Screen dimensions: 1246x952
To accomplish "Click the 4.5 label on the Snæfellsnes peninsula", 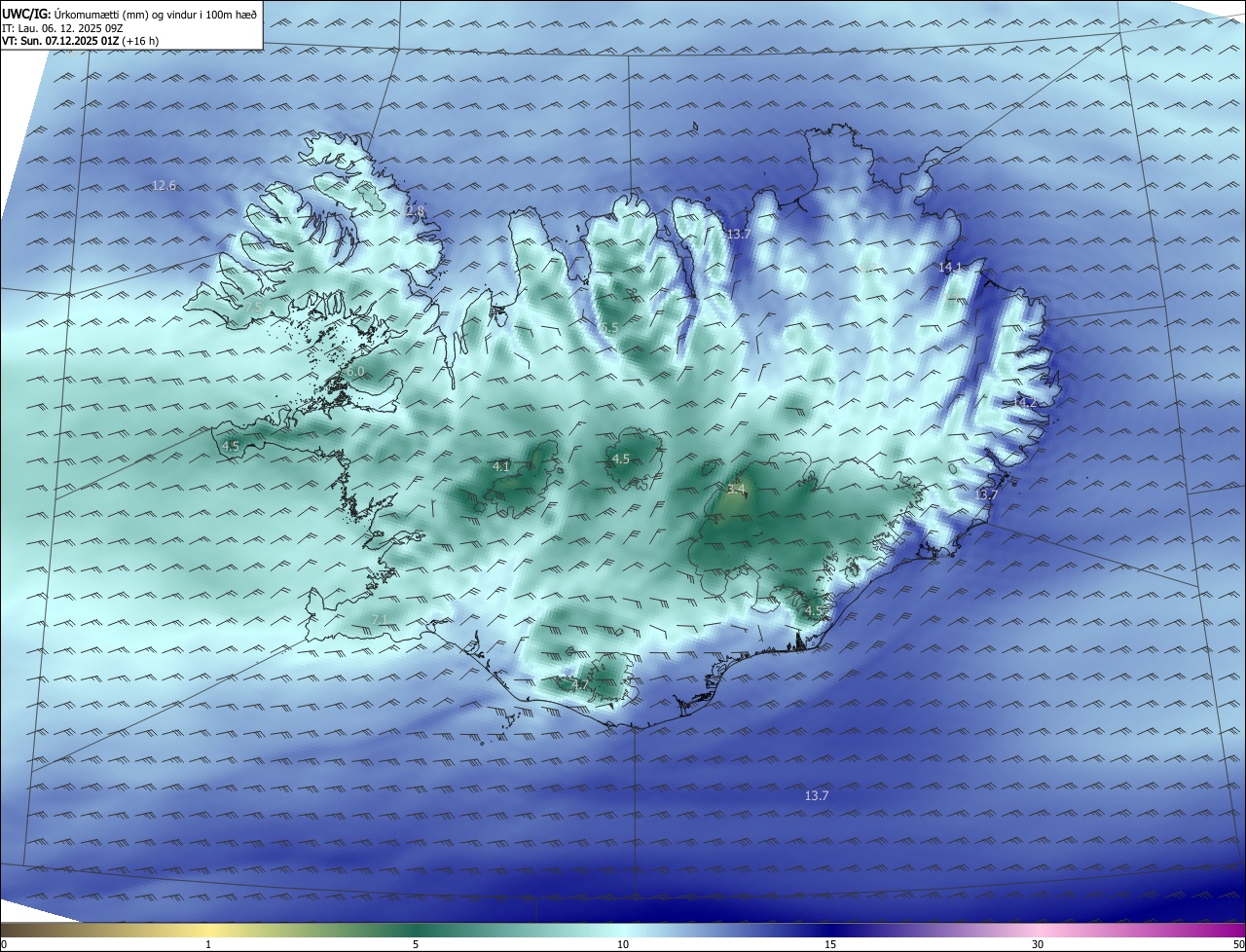I will click(231, 446).
